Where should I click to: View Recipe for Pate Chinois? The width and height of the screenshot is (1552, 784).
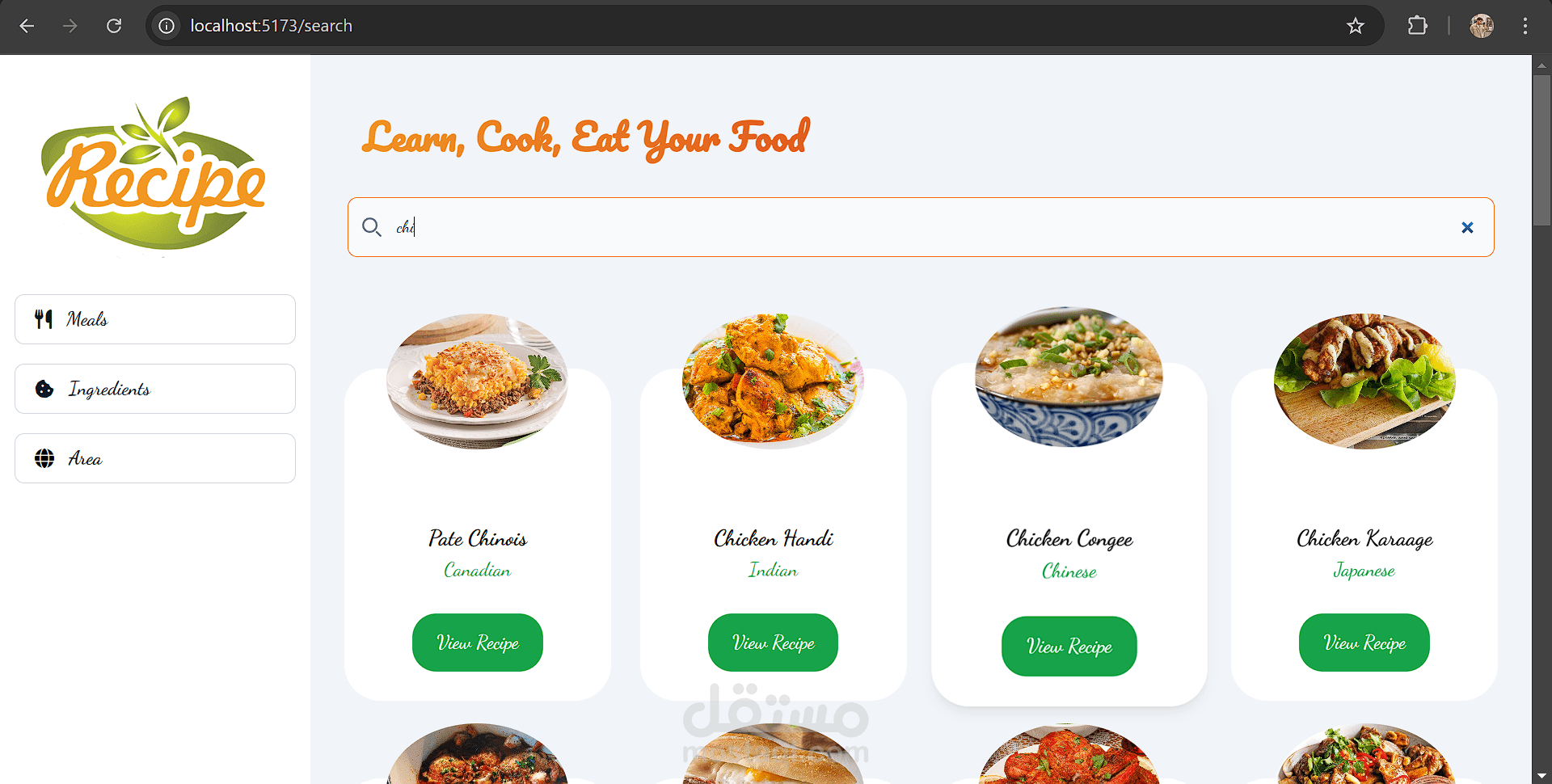click(x=478, y=643)
